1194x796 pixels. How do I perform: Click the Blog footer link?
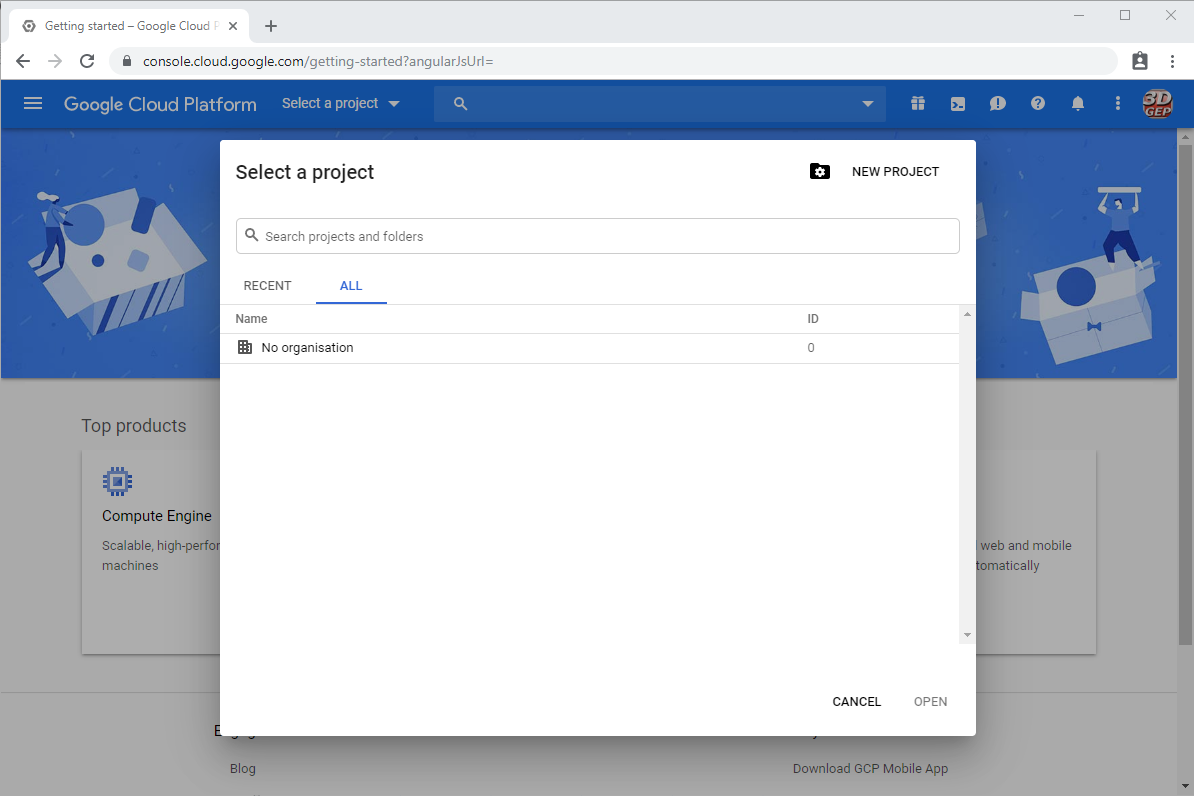[x=243, y=769]
